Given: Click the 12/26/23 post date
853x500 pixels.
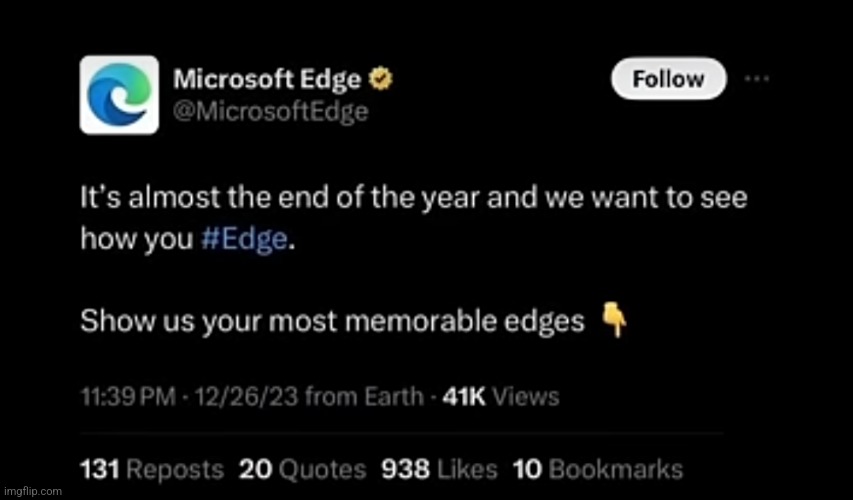Looking at the screenshot, I should (x=246, y=397).
